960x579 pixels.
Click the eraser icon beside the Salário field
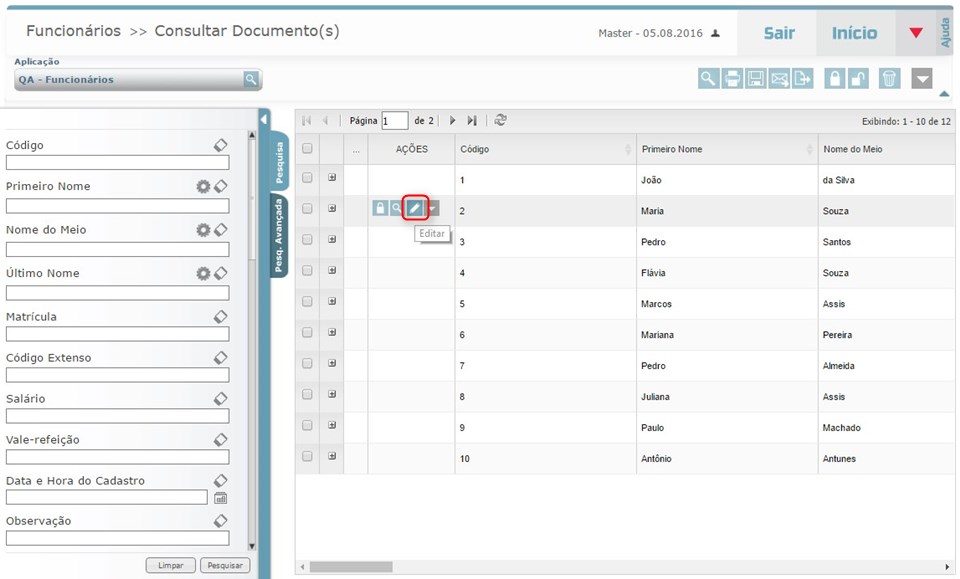221,398
